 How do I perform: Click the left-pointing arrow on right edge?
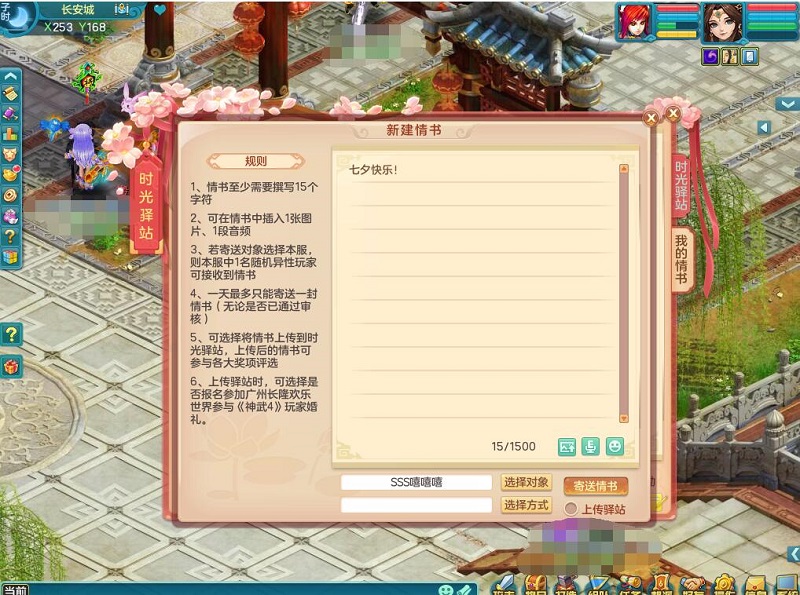pyautogui.click(x=764, y=128)
